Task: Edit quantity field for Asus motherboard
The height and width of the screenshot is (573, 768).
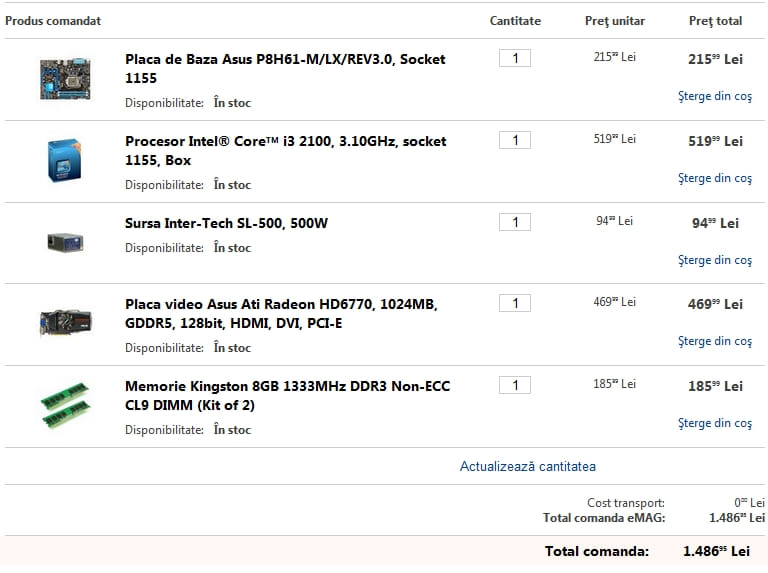Action: point(515,58)
